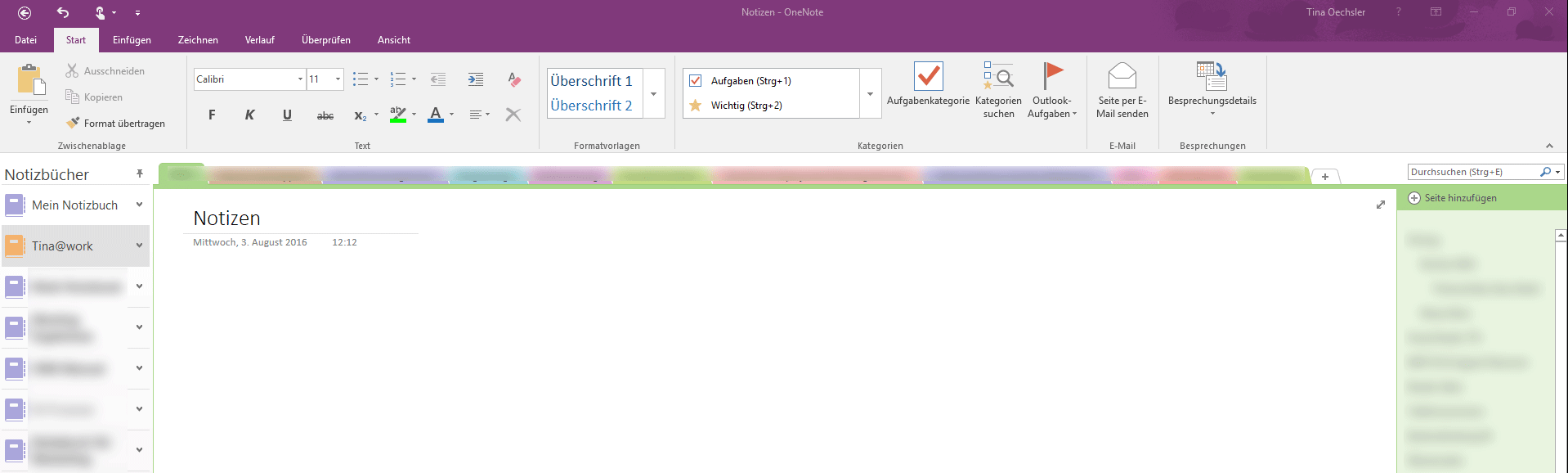Click the page time 12:12

tap(344, 242)
